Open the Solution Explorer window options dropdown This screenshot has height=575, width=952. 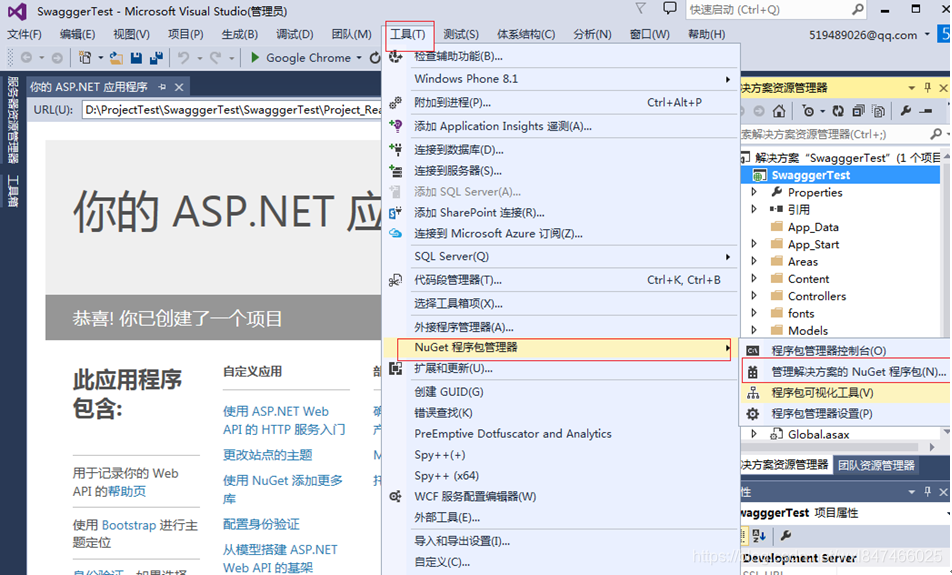(x=911, y=88)
